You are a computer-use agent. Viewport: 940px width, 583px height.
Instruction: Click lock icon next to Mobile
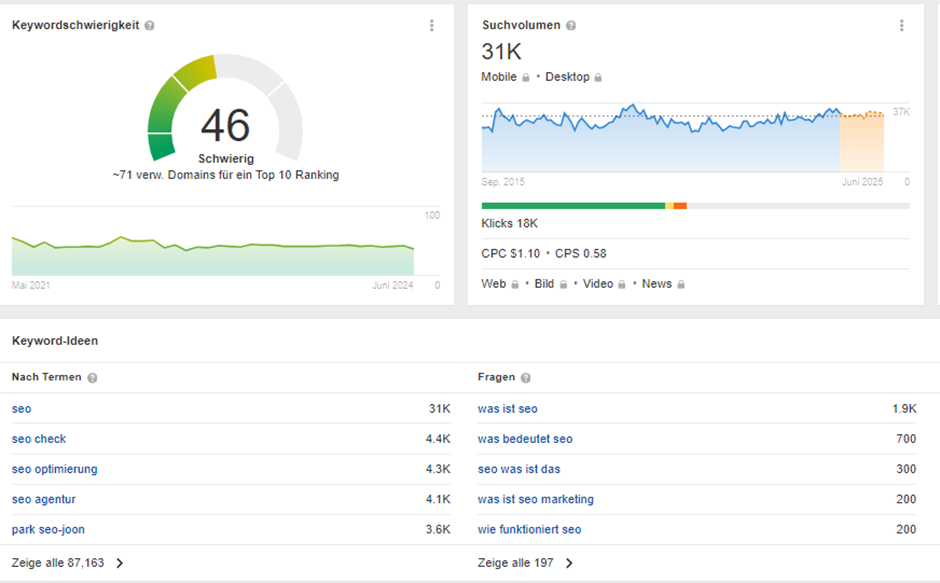coord(526,78)
